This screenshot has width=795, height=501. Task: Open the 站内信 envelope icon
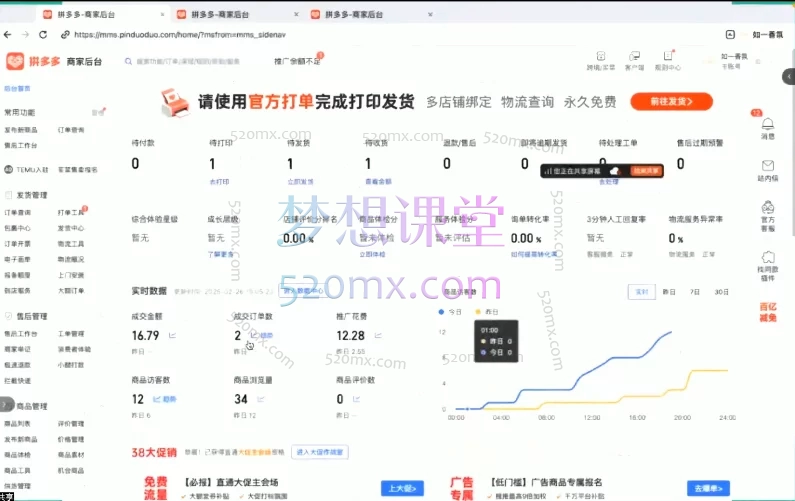click(x=768, y=165)
